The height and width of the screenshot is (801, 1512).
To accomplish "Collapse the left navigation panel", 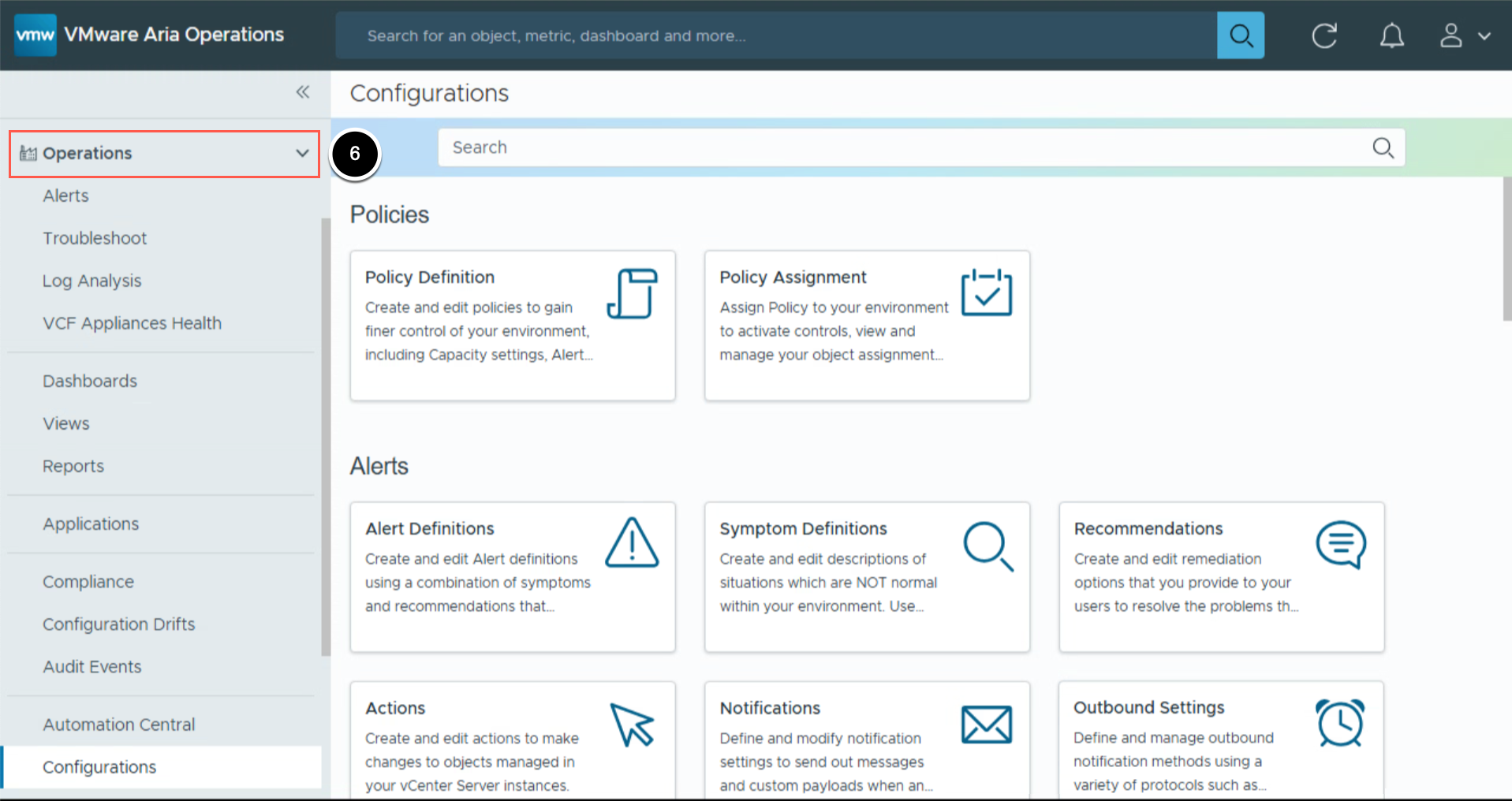I will pos(303,92).
